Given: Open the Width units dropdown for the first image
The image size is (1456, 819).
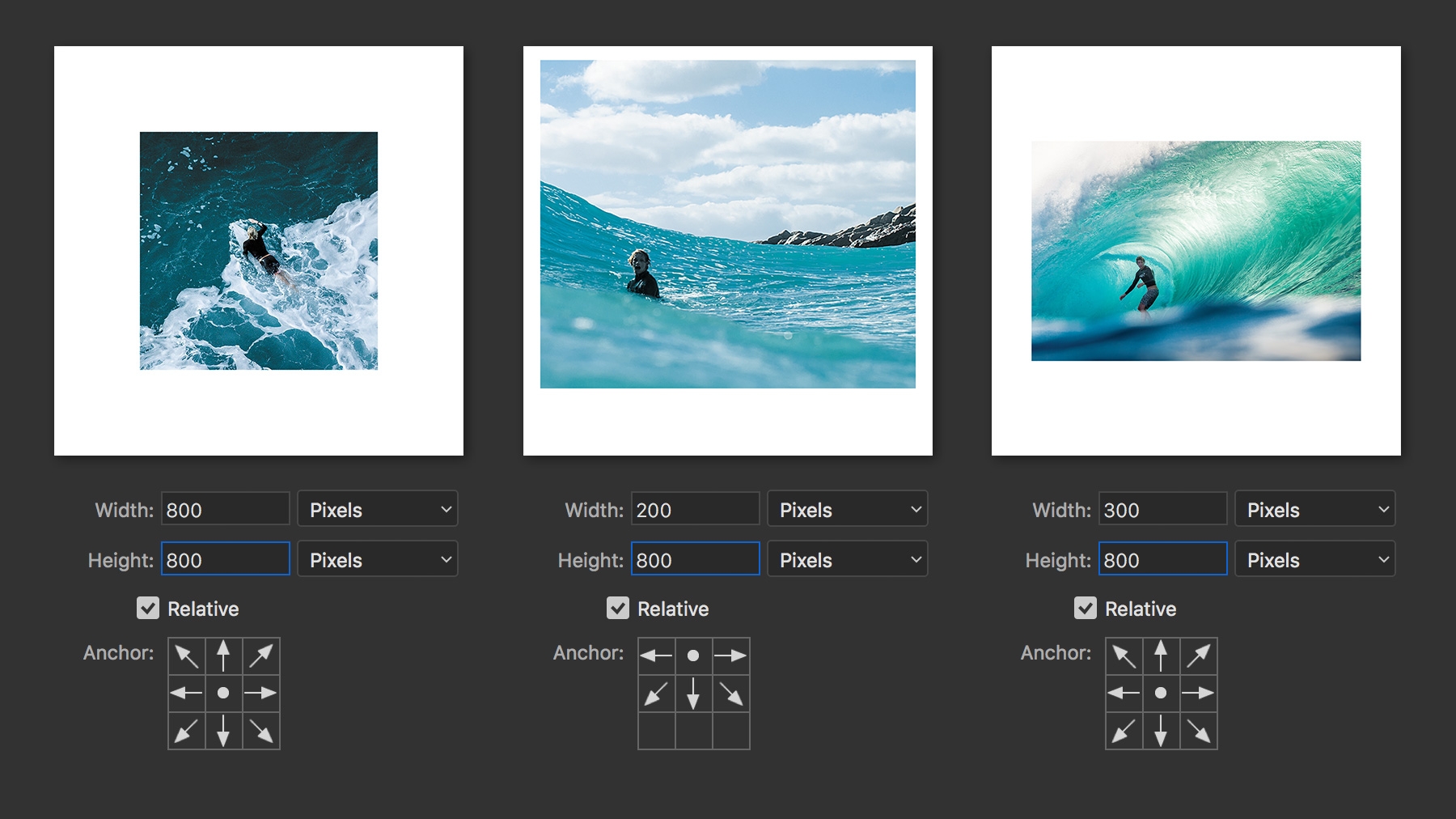Looking at the screenshot, I should pos(377,509).
